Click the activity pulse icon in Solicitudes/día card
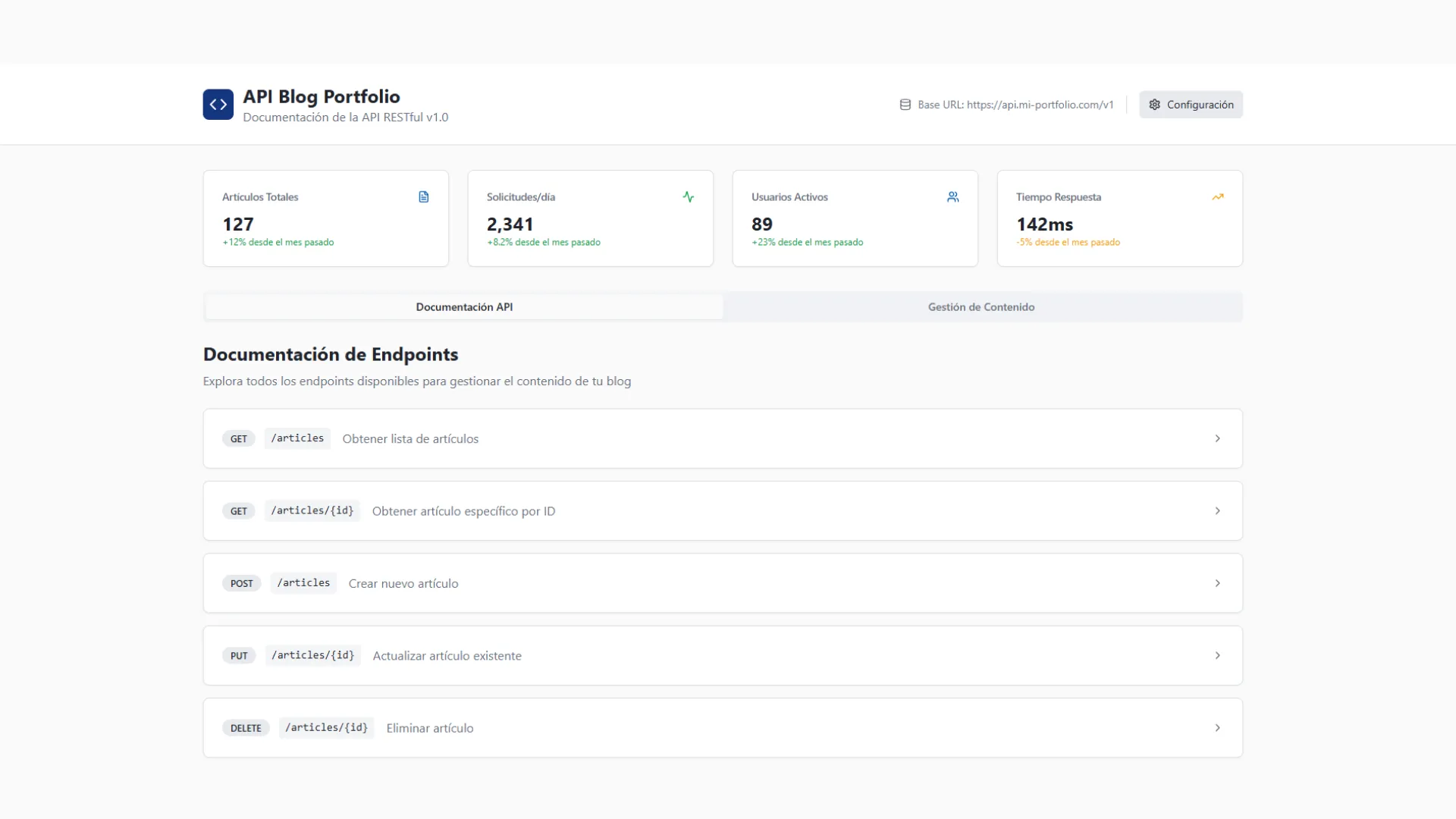Viewport: 1456px width, 819px height. click(x=688, y=197)
